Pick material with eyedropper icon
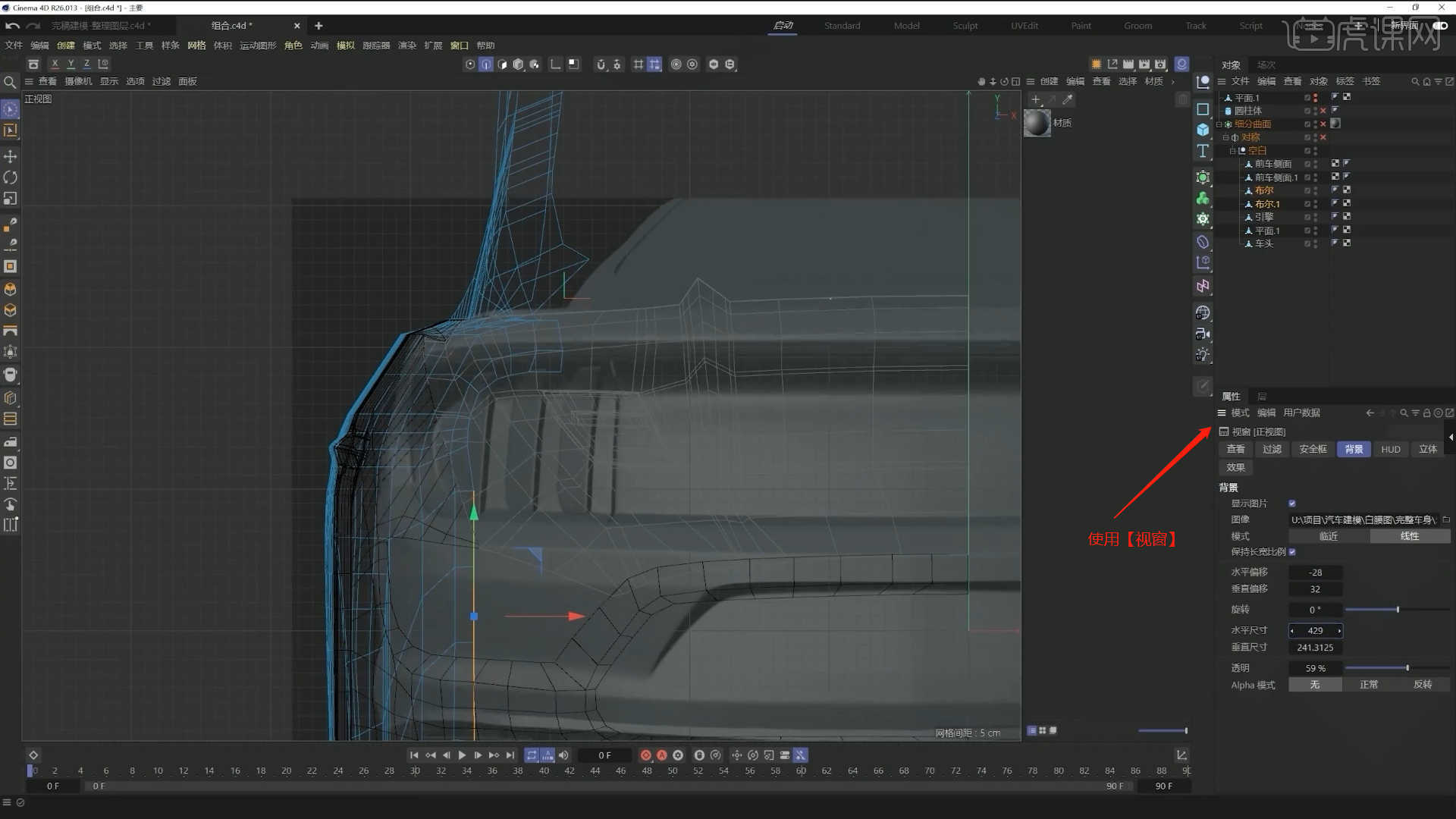The height and width of the screenshot is (819, 1456). pos(1068,99)
